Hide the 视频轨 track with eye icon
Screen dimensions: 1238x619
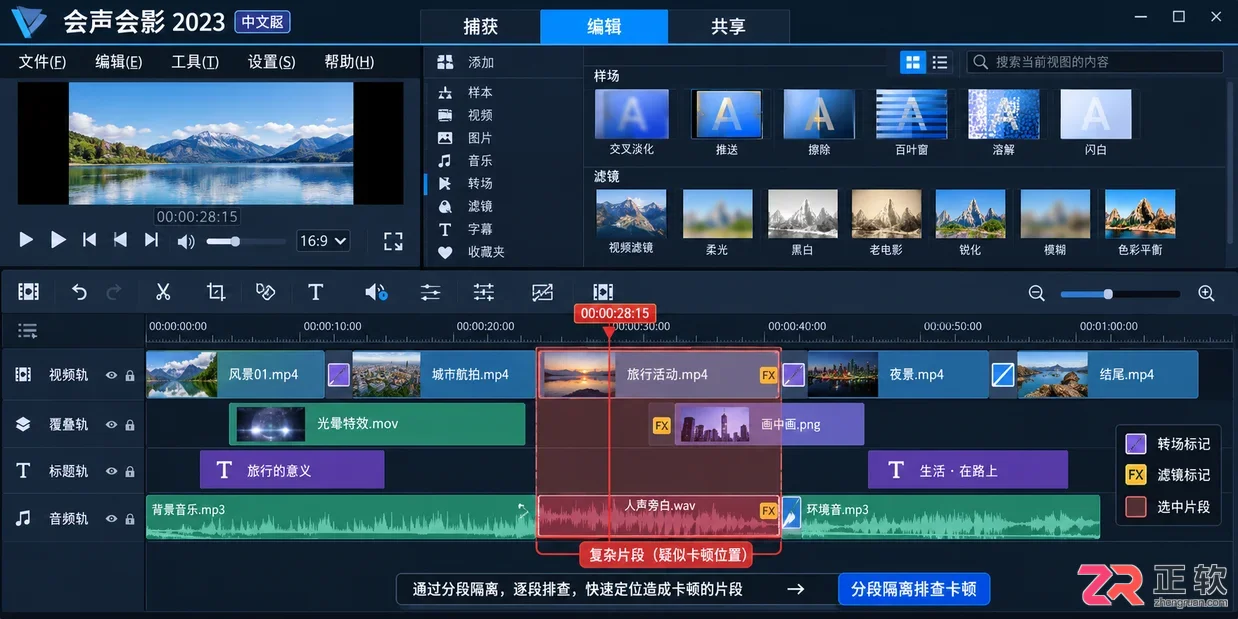111,376
